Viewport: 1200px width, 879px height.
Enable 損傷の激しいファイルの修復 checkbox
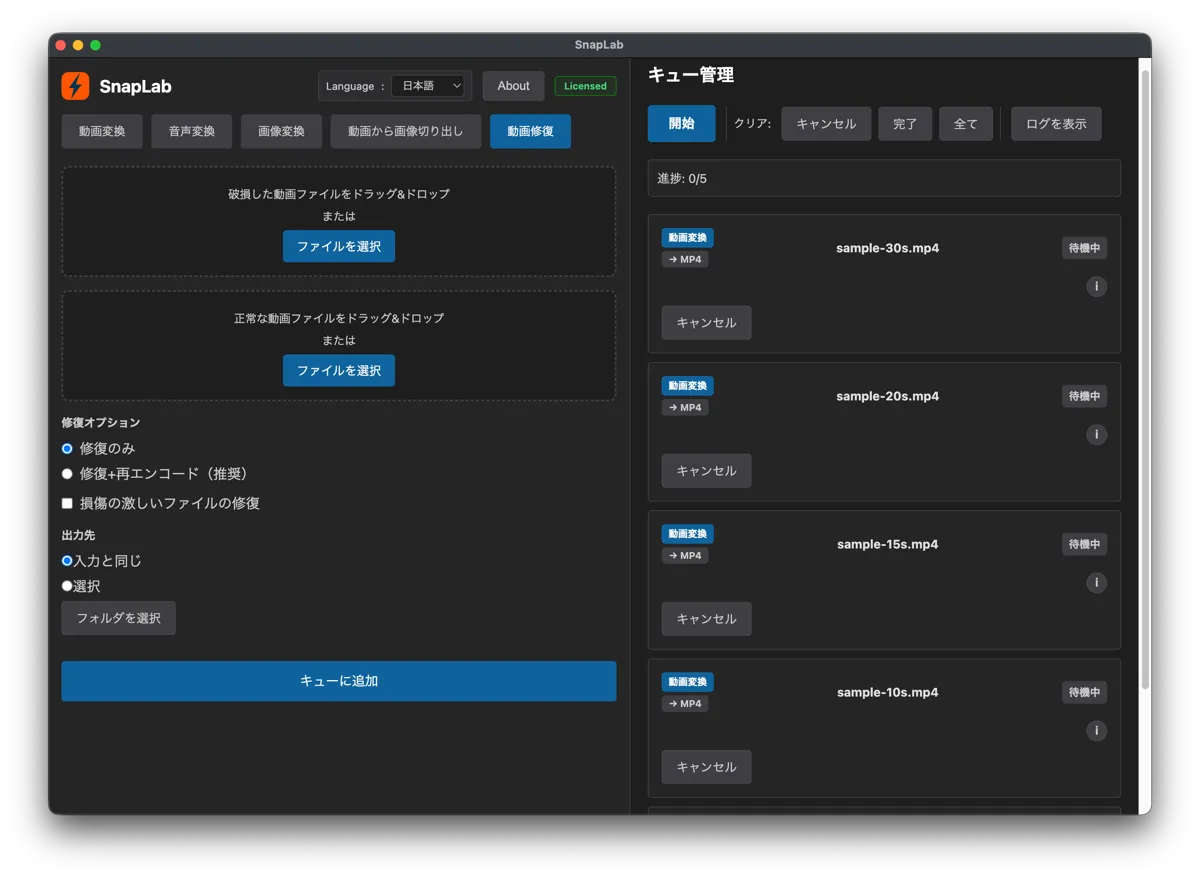pyautogui.click(x=67, y=503)
